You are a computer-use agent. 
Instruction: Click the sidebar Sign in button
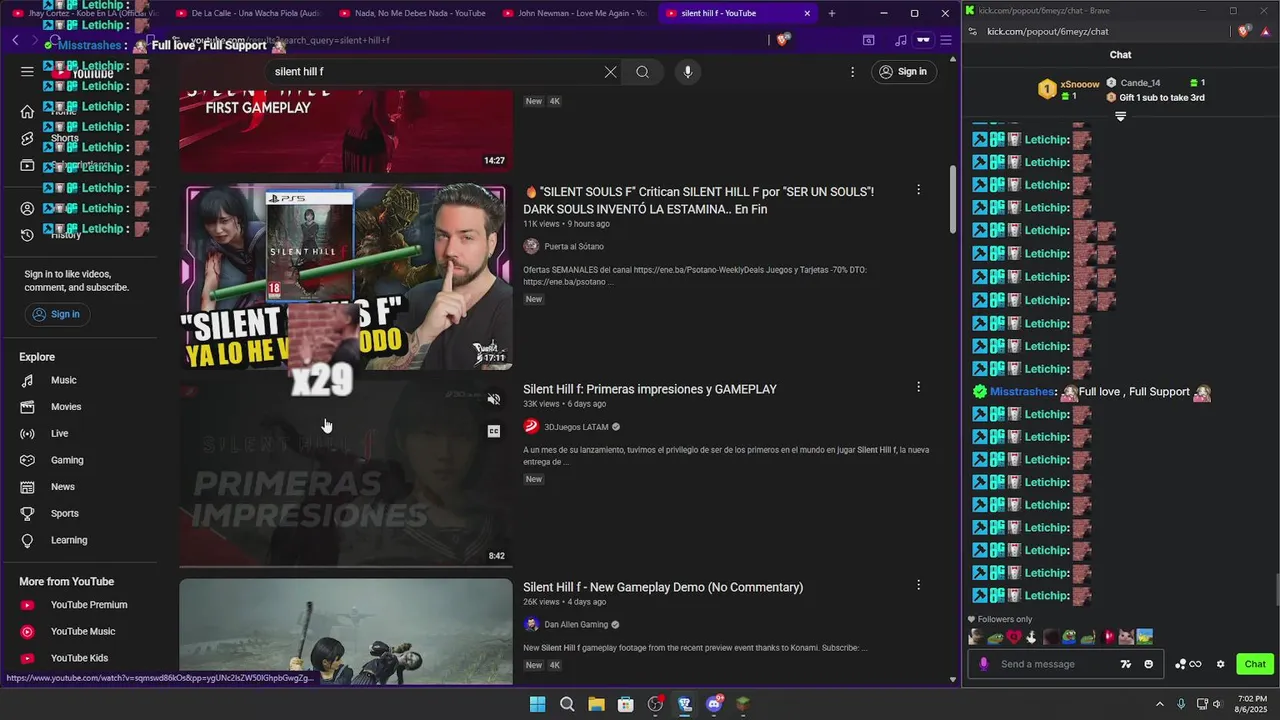coord(57,314)
